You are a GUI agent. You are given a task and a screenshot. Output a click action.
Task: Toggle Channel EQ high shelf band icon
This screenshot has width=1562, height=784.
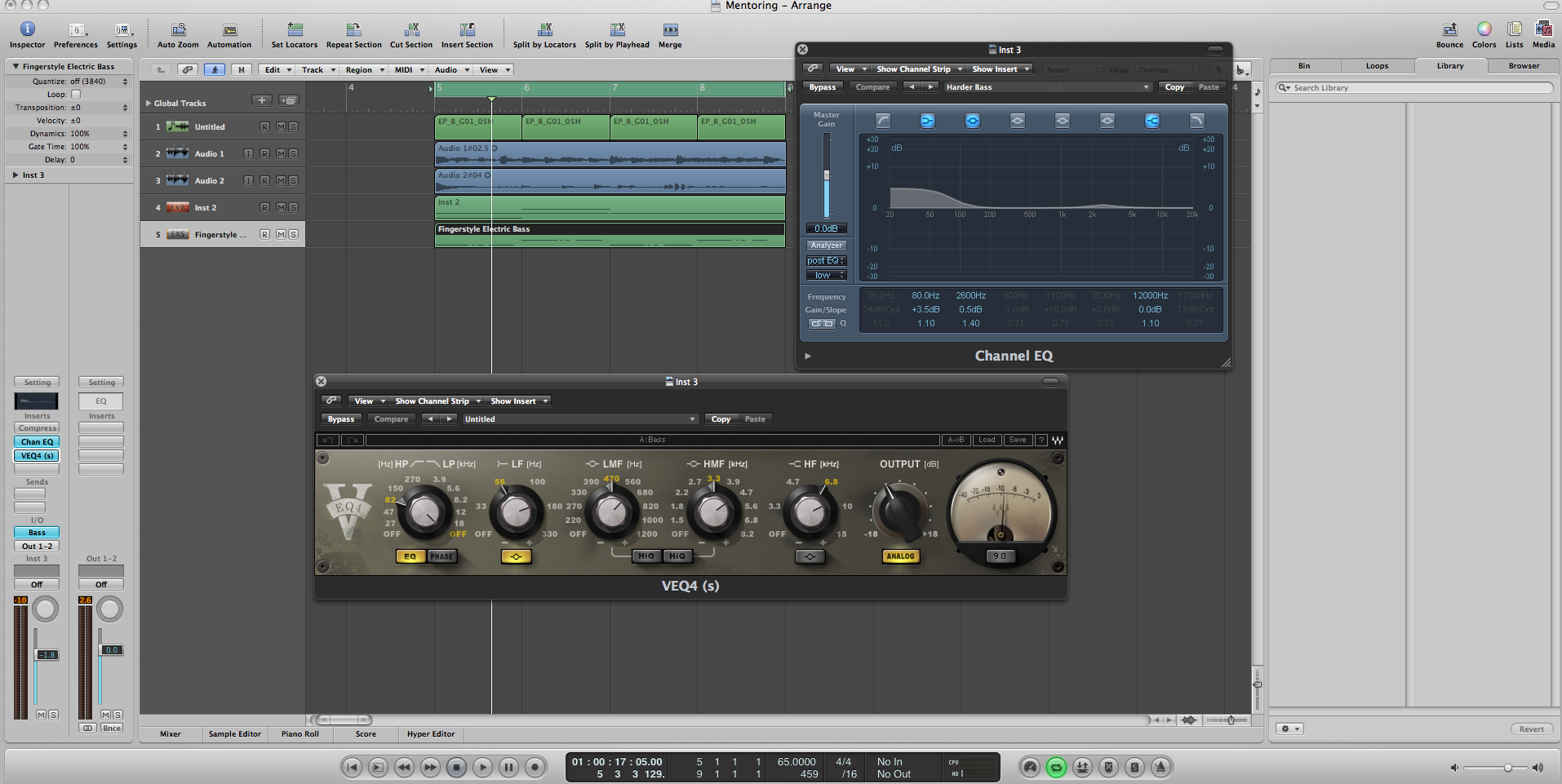click(x=1152, y=121)
